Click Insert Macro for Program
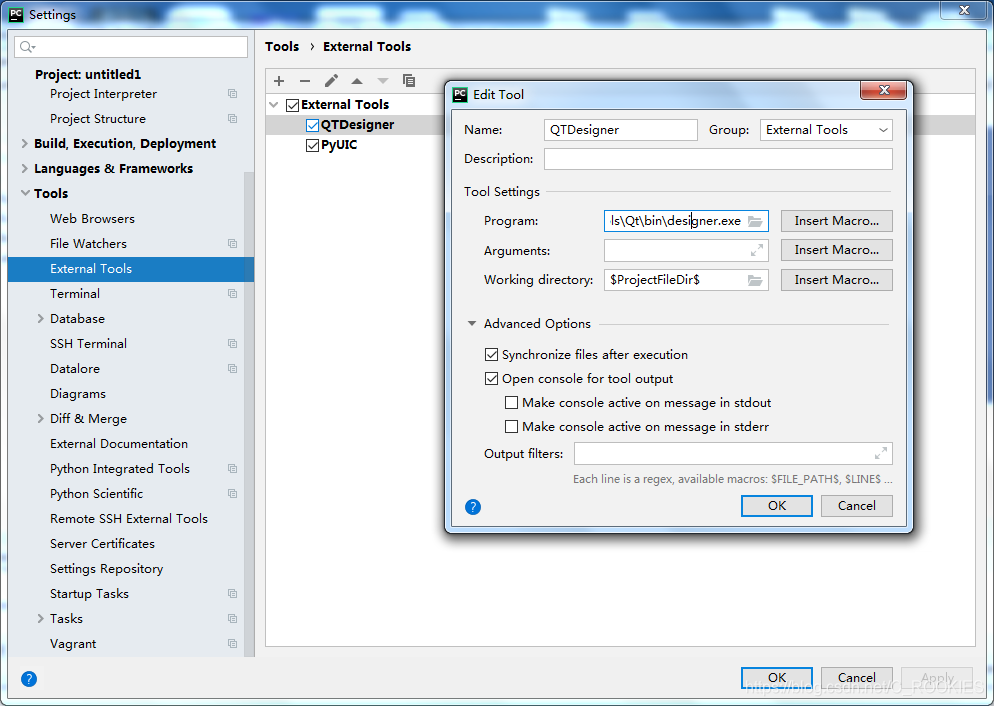This screenshot has height=706, width=994. click(836, 221)
